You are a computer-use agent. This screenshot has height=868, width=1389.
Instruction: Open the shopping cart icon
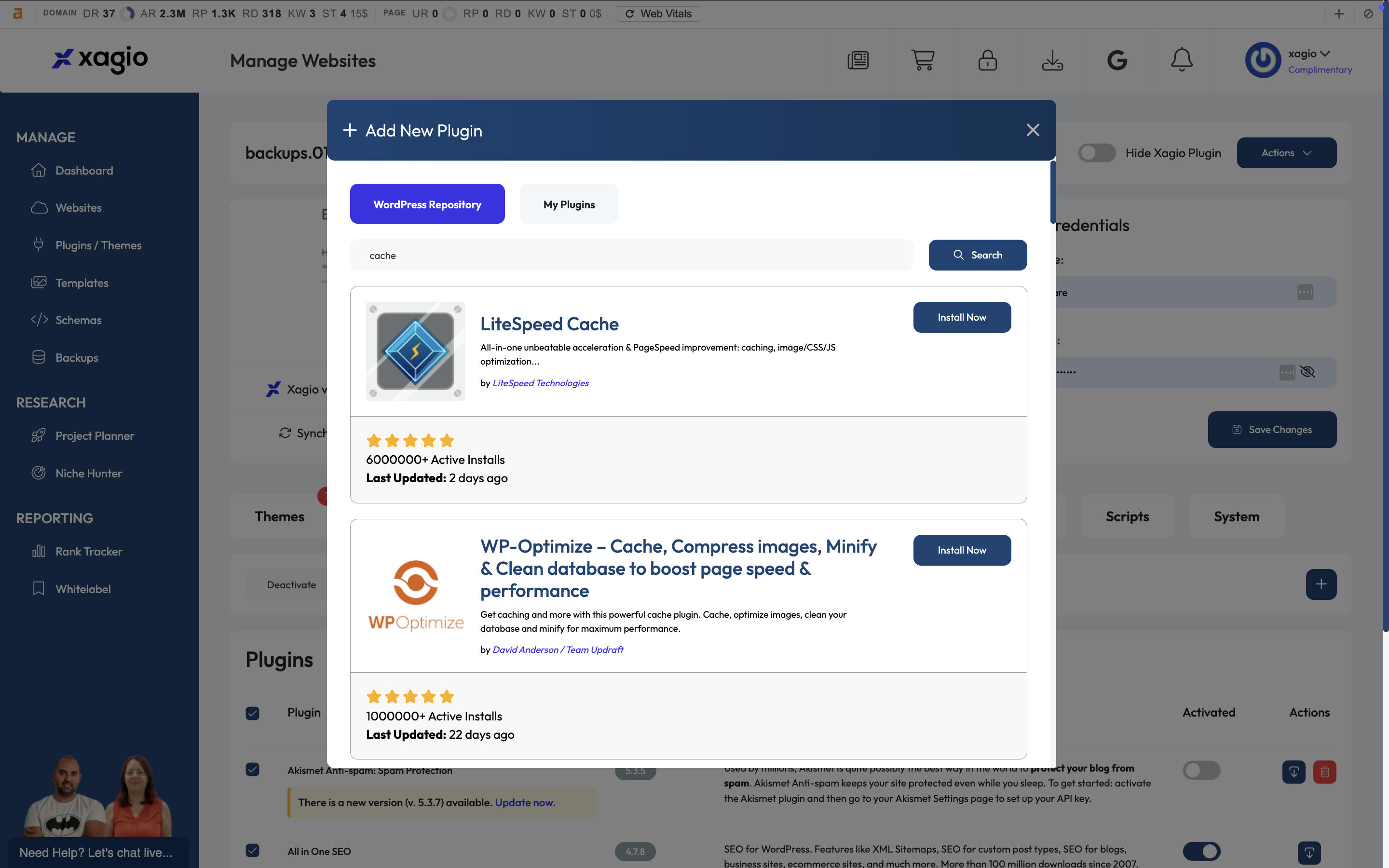923,60
